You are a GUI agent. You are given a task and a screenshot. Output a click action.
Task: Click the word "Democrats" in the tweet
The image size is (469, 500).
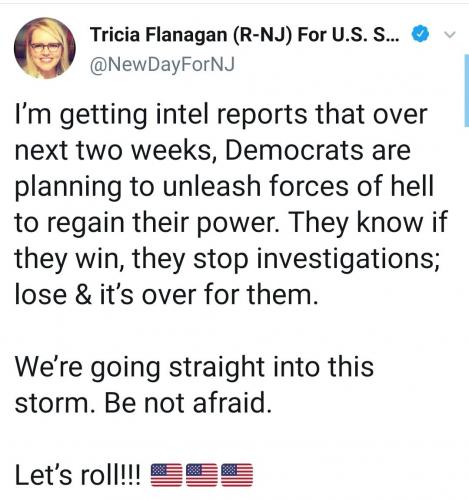[x=294, y=150]
